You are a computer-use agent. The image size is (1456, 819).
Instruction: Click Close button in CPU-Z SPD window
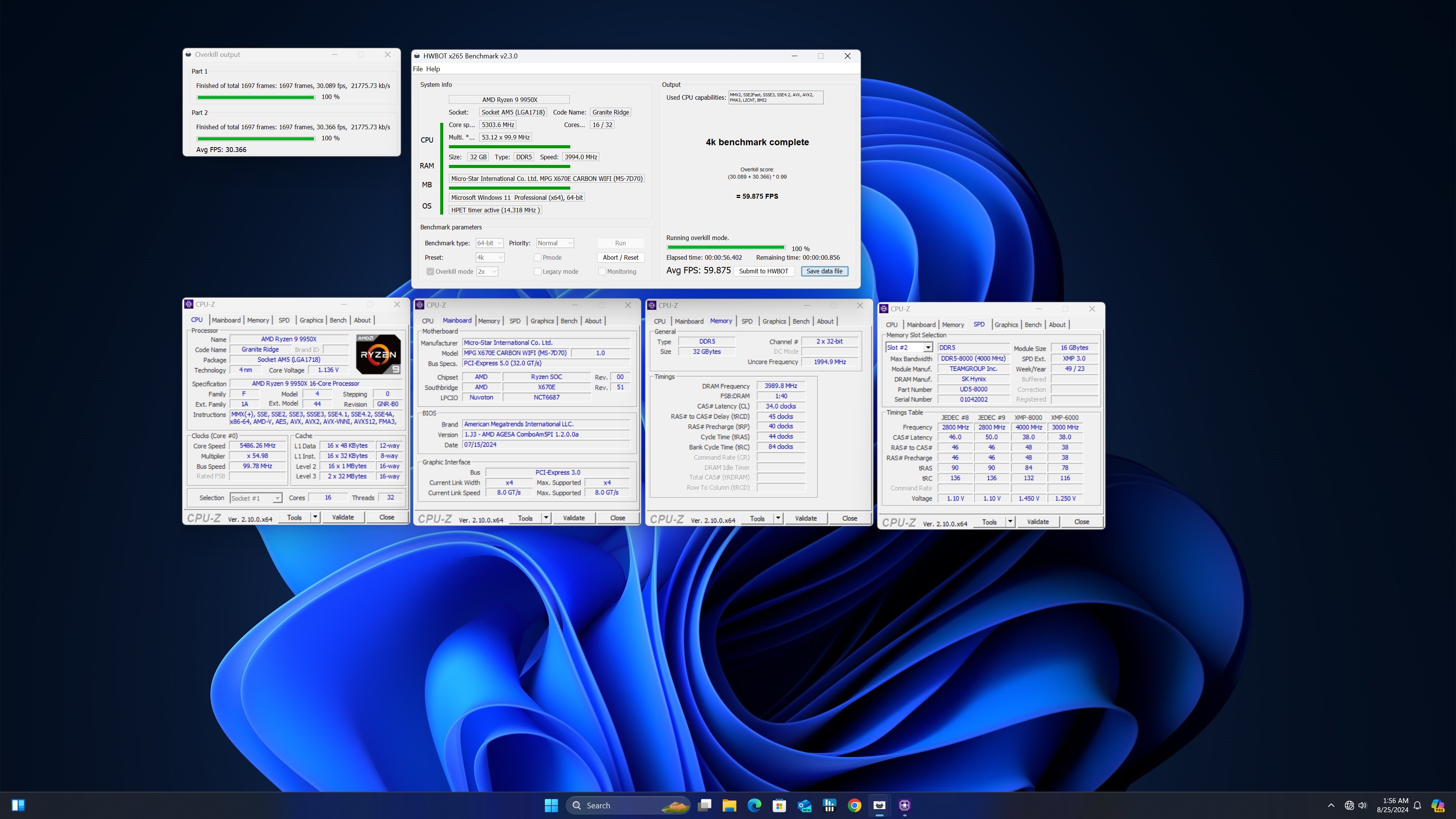1082,522
